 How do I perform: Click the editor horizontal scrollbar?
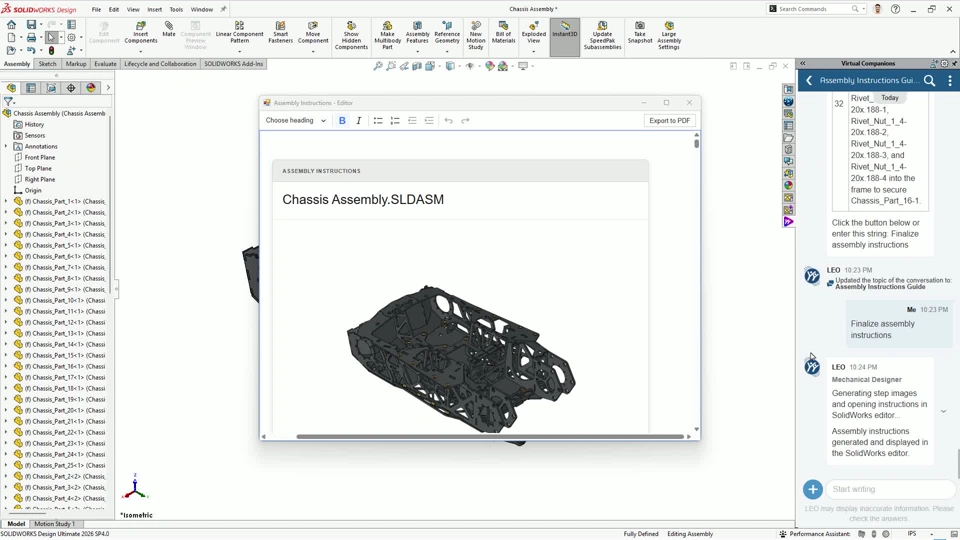tap(490, 437)
